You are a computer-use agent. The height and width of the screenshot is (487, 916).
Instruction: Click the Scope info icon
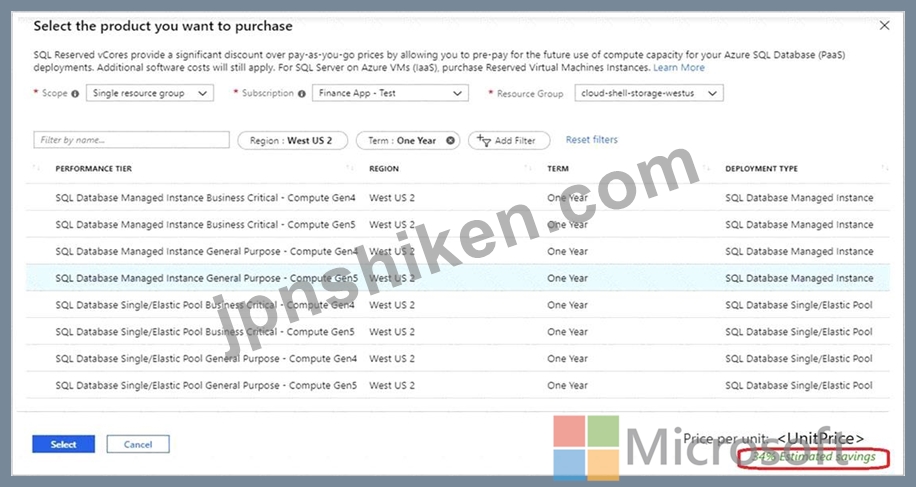coord(75,93)
